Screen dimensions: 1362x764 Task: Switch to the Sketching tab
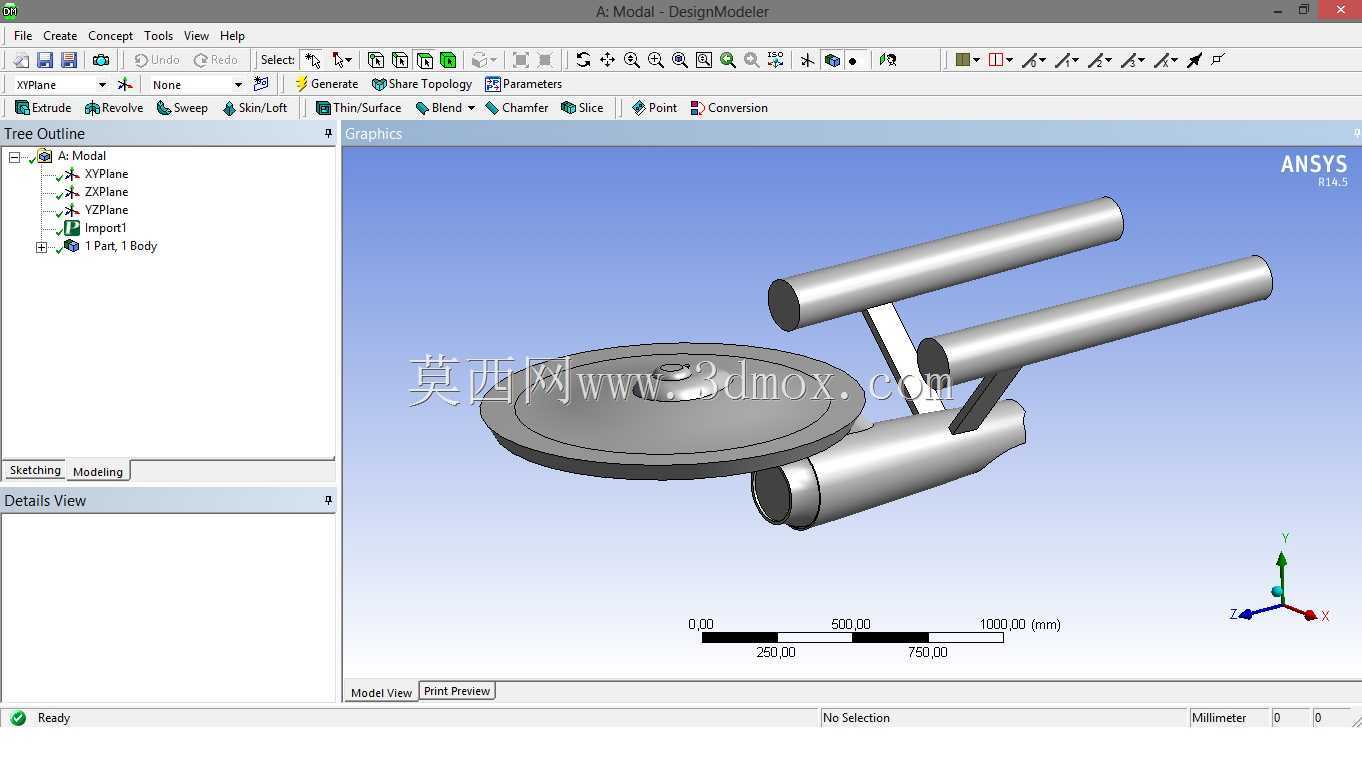[35, 470]
